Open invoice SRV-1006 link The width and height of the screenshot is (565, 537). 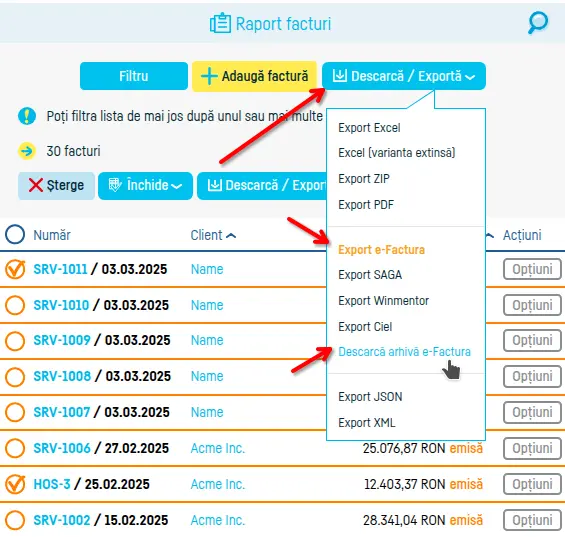(62, 448)
